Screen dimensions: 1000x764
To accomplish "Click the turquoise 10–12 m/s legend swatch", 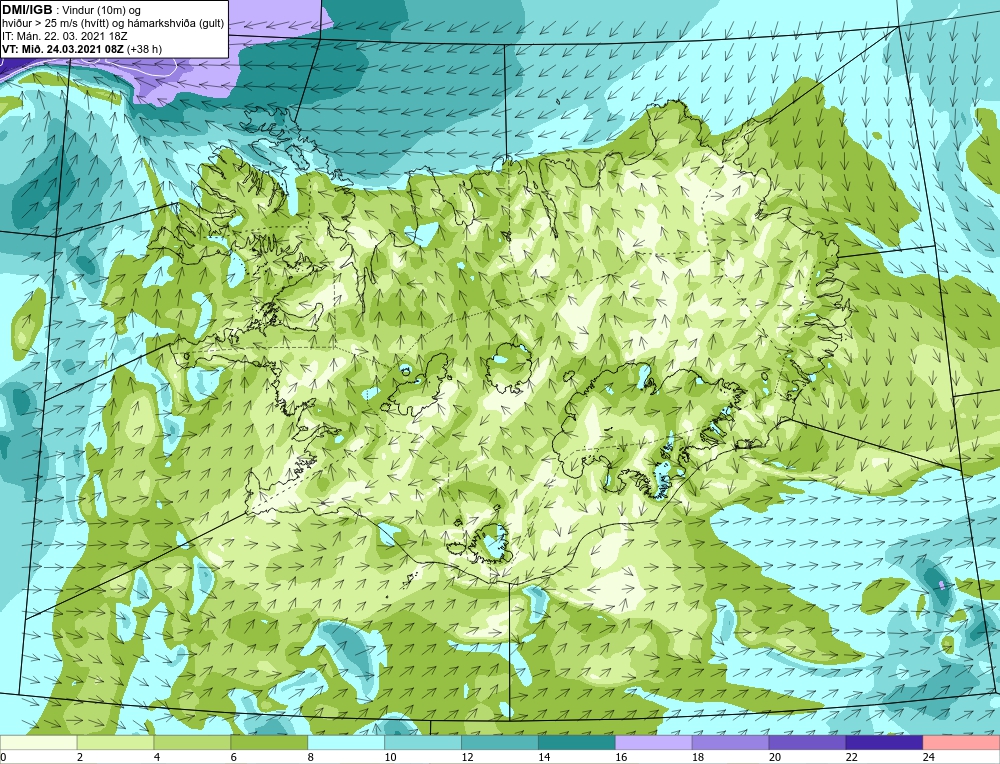I will [423, 743].
